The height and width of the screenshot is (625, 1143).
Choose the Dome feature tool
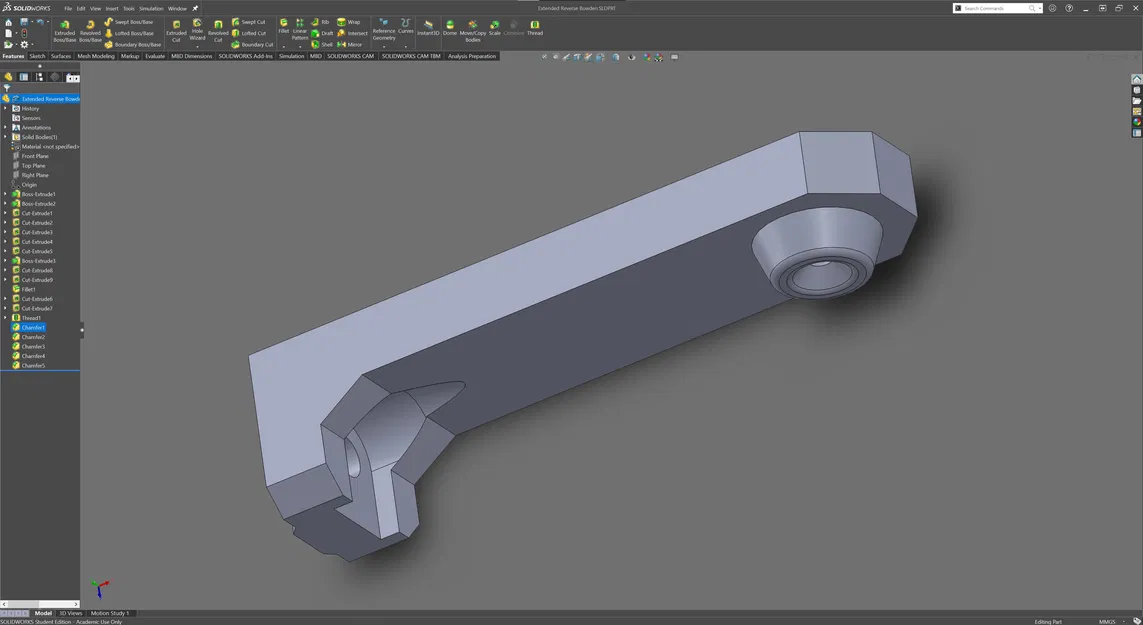coord(450,25)
